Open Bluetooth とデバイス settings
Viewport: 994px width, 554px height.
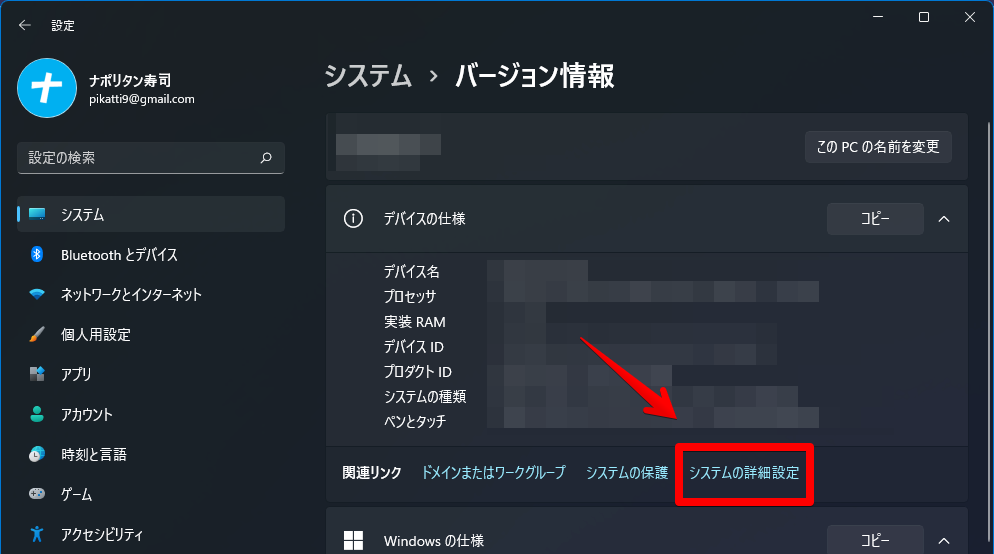point(151,254)
